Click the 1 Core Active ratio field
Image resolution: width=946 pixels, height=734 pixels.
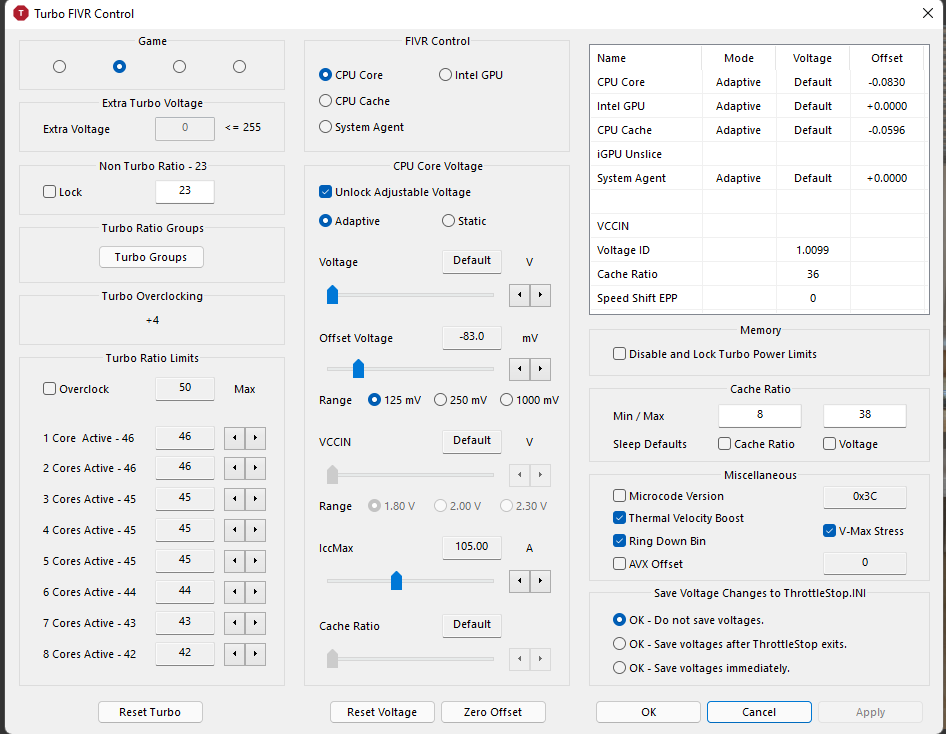coord(185,437)
